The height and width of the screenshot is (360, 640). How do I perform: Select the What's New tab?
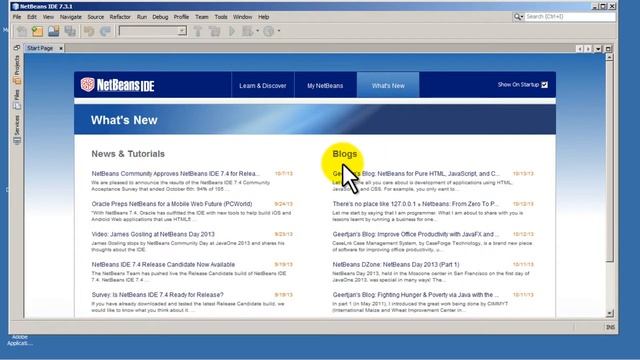point(388,85)
